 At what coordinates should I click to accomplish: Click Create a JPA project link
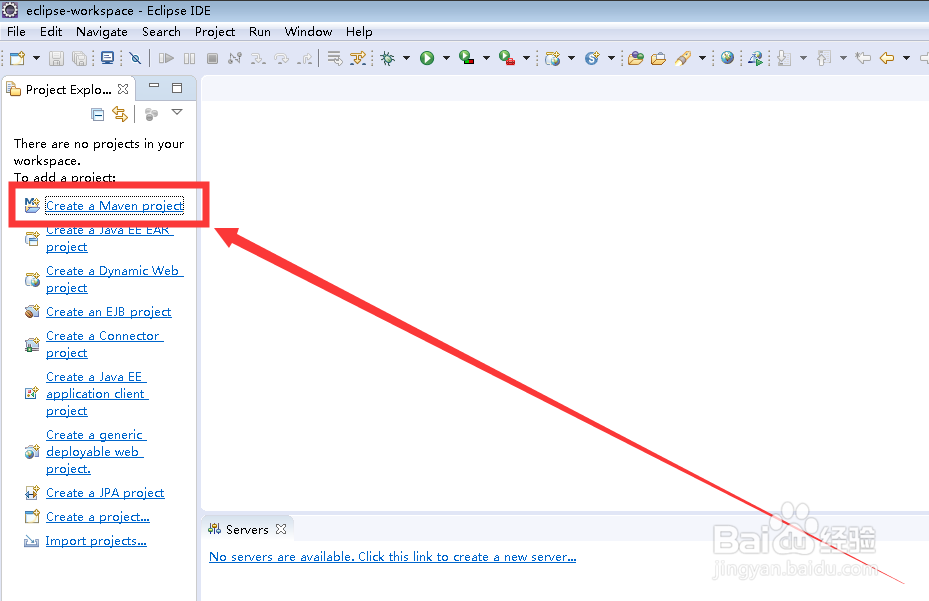tap(105, 493)
